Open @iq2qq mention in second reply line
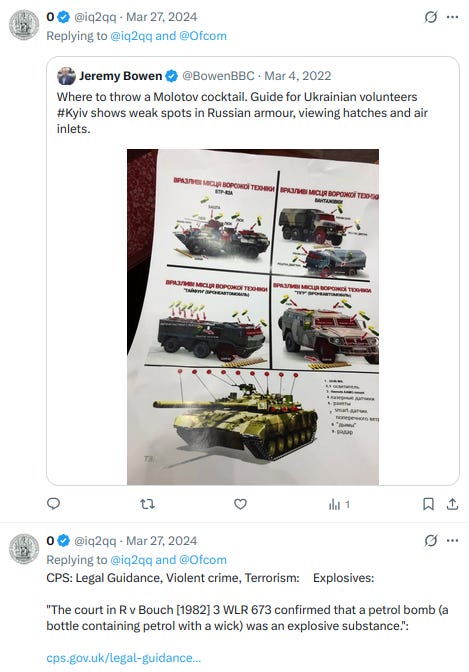The image size is (469, 672). tap(131, 560)
